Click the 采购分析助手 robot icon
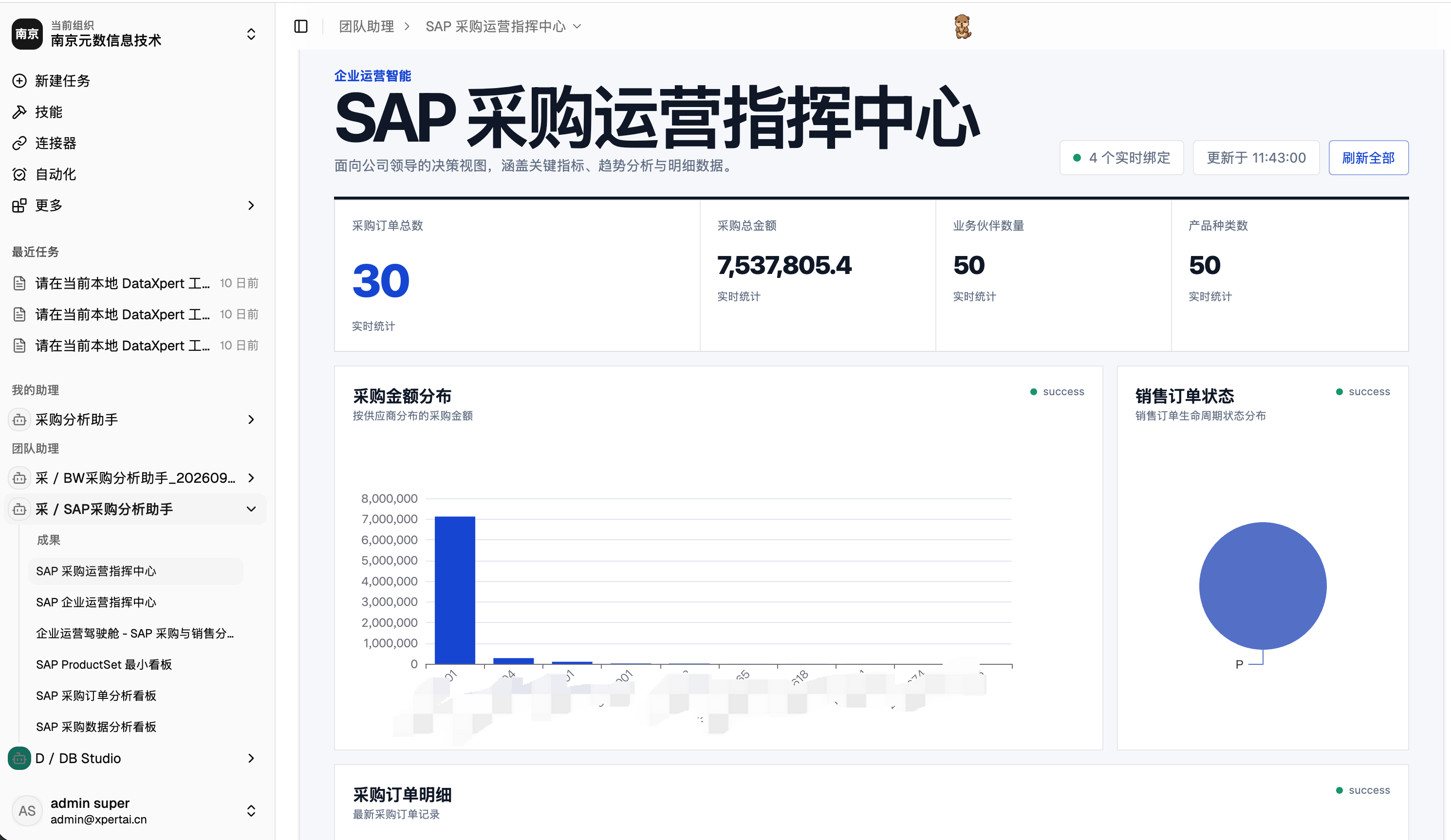The width and height of the screenshot is (1451, 840). (x=19, y=420)
